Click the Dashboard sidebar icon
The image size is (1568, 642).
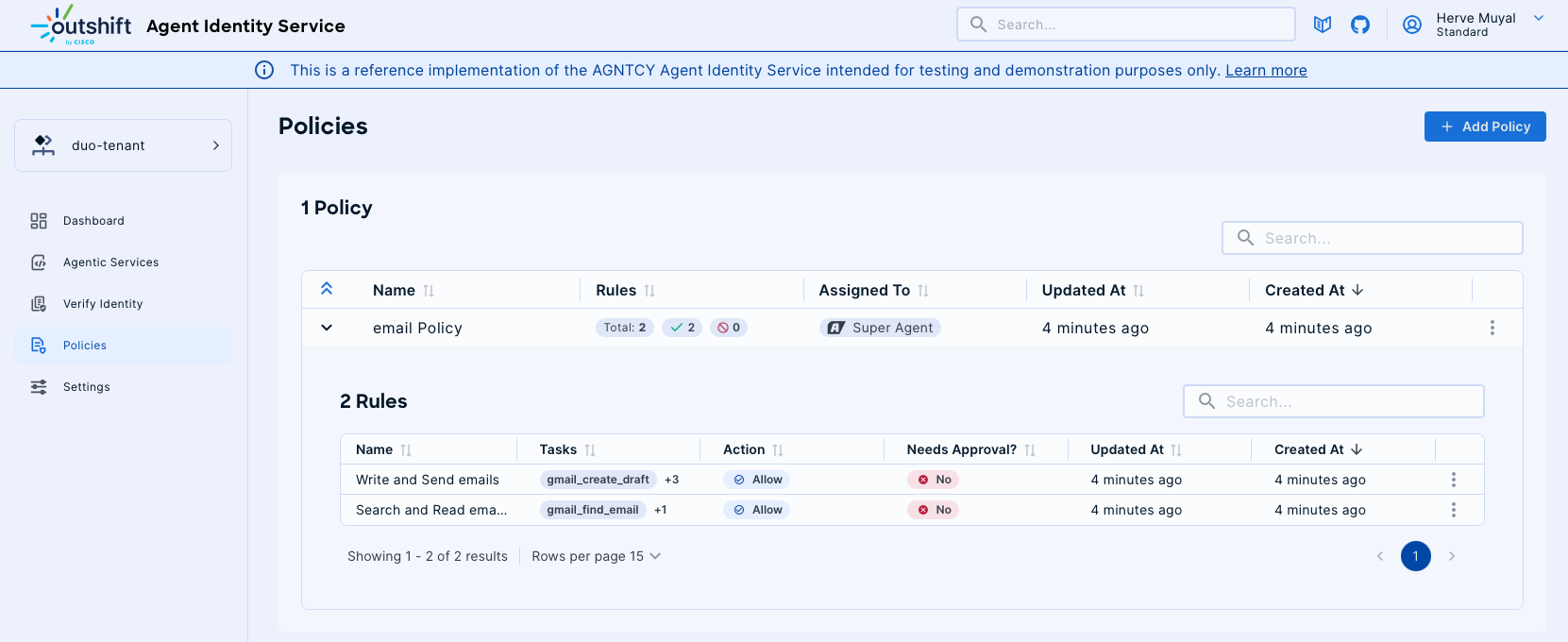pos(39,221)
